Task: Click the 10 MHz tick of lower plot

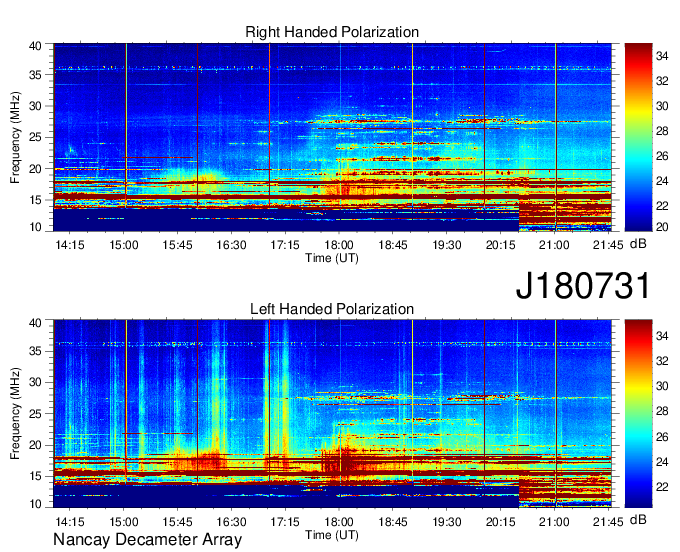Action: tap(36, 504)
